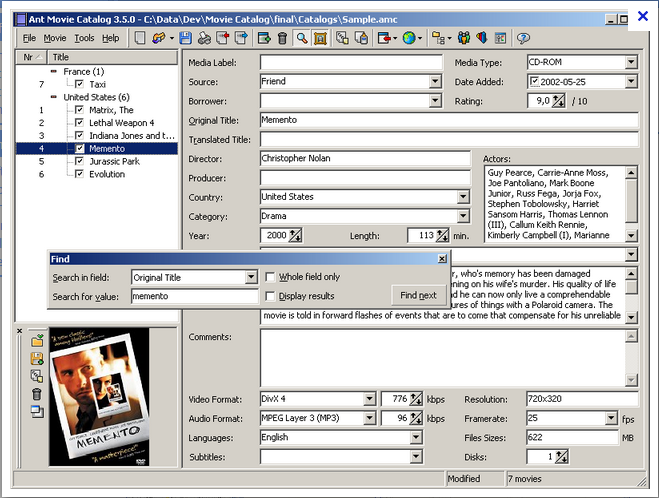Image resolution: width=659 pixels, height=498 pixels.
Task: Open the Media Type dropdown
Action: [x=631, y=62]
